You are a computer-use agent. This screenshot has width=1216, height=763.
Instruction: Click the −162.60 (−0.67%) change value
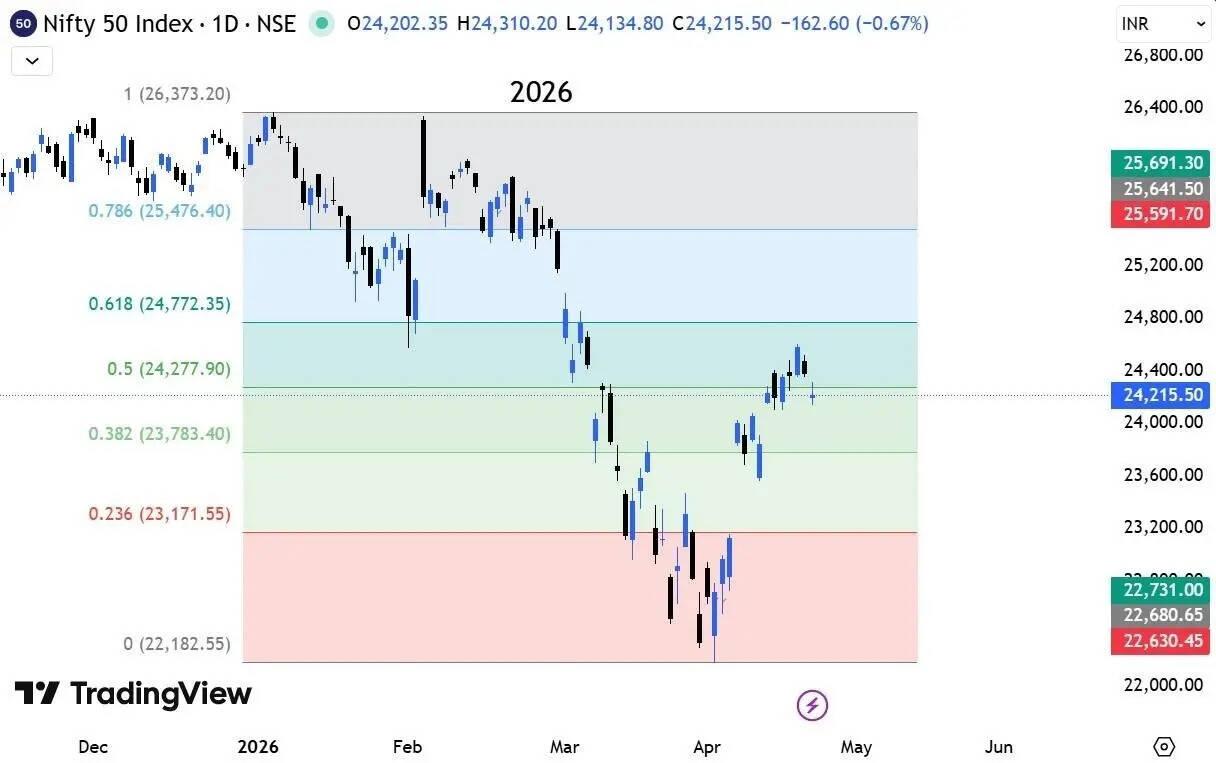854,23
